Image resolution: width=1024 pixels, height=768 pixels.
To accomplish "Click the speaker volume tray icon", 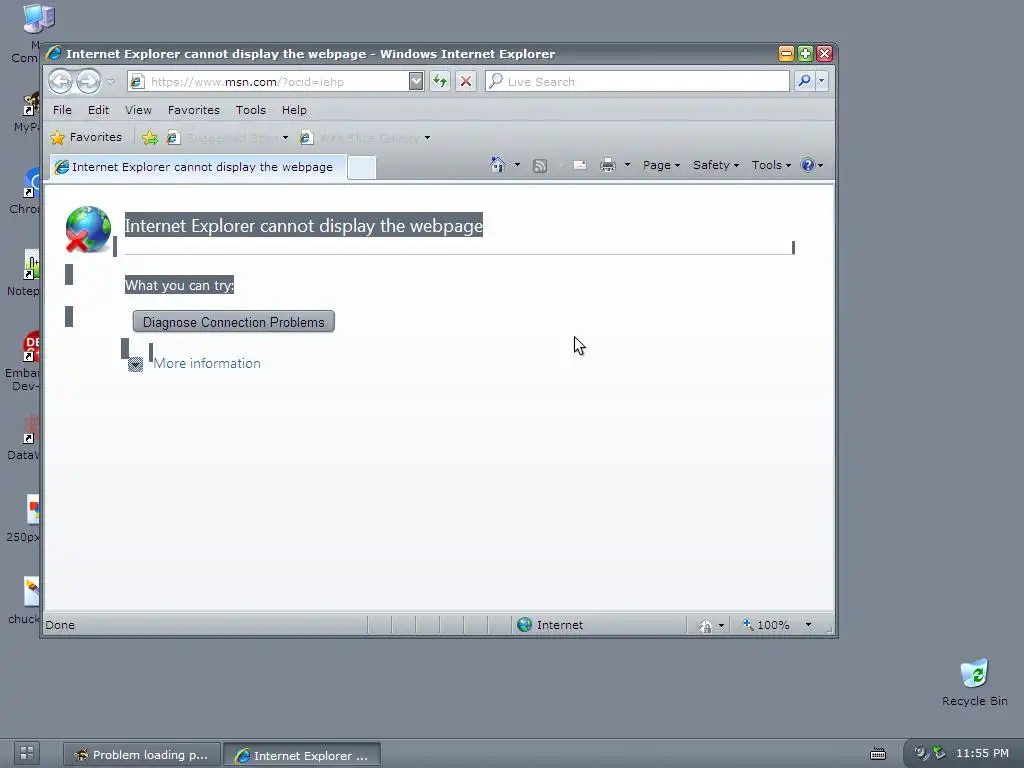I will (x=921, y=753).
